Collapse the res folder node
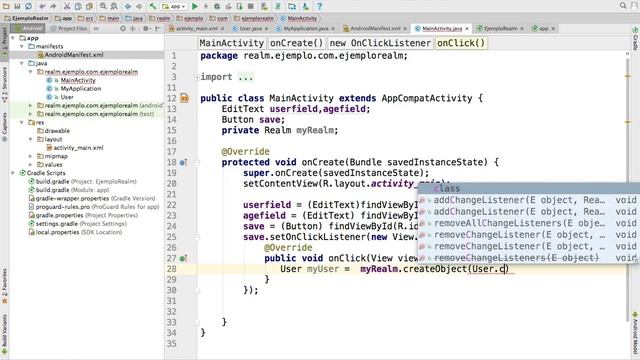This screenshot has width=640, height=360. pos(22,122)
